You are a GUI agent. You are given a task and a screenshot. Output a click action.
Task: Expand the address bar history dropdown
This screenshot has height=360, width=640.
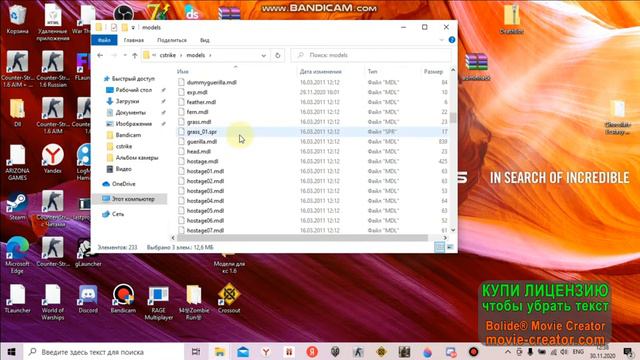click(x=264, y=55)
